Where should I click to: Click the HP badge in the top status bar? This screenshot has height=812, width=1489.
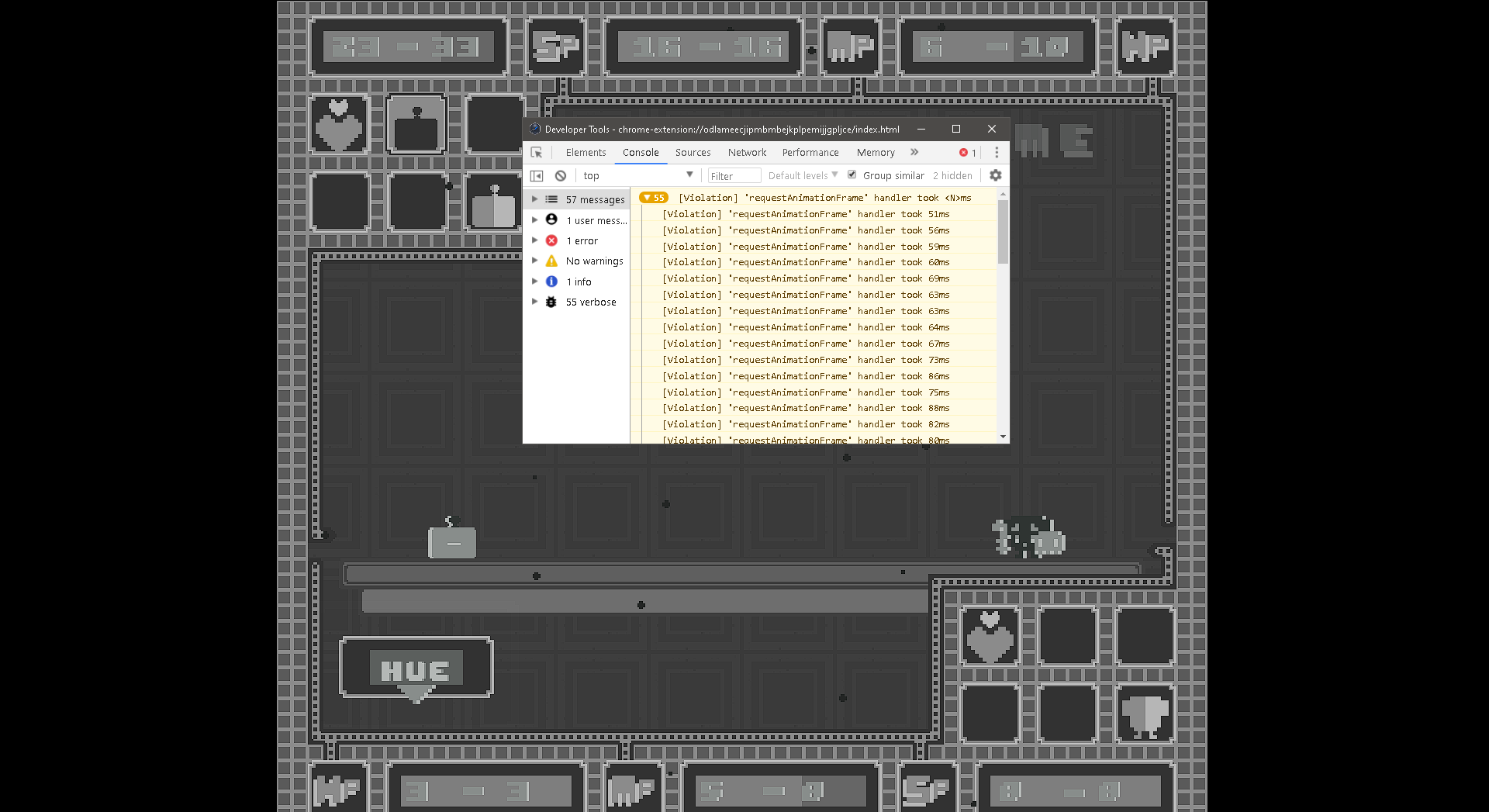click(1145, 47)
